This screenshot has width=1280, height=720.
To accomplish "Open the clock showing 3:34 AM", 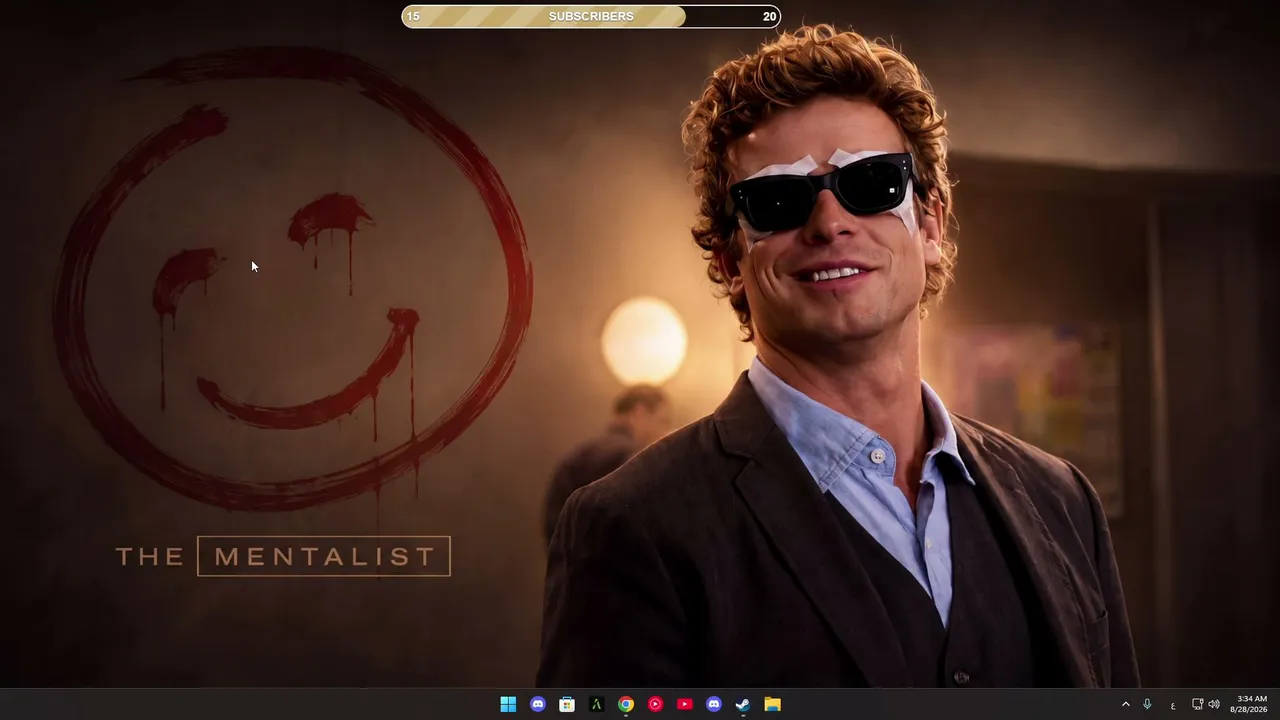I will pos(1249,704).
